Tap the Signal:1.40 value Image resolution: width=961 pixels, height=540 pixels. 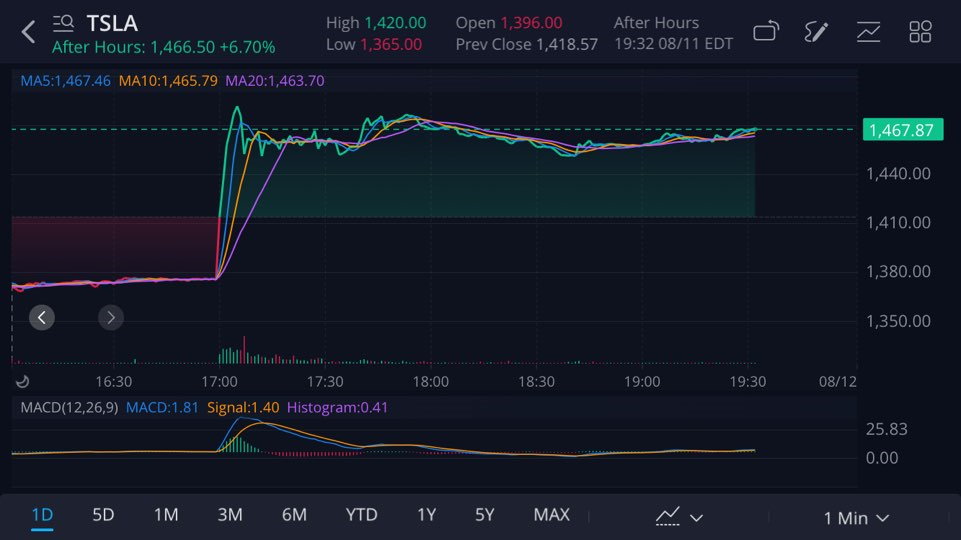(243, 408)
